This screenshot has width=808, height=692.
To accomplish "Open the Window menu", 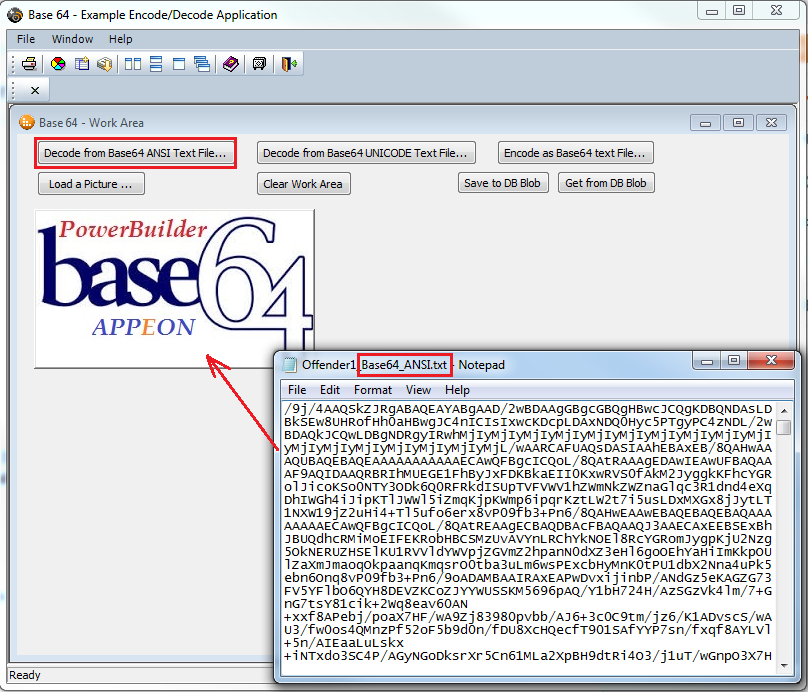I will tap(72, 39).
